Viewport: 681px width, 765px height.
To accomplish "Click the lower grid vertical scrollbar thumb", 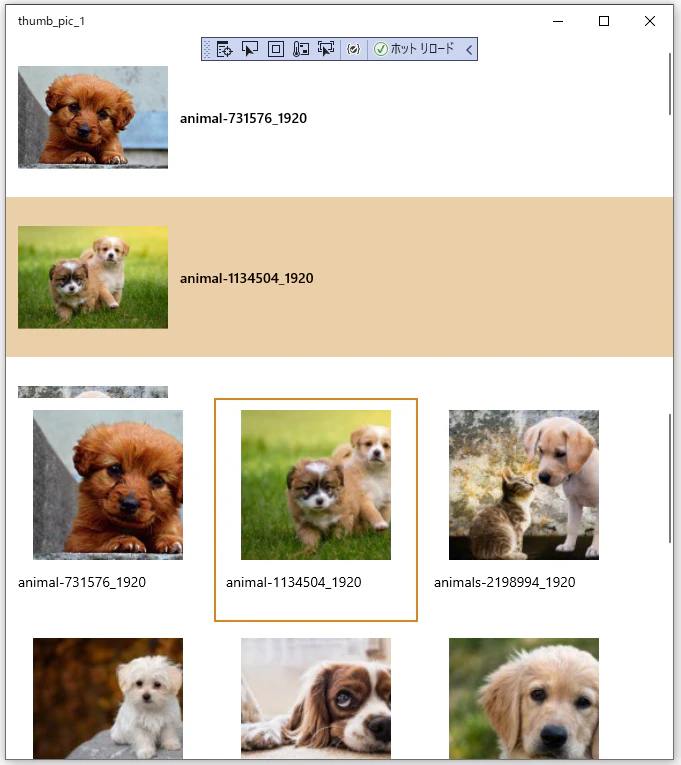I will 670,478.
